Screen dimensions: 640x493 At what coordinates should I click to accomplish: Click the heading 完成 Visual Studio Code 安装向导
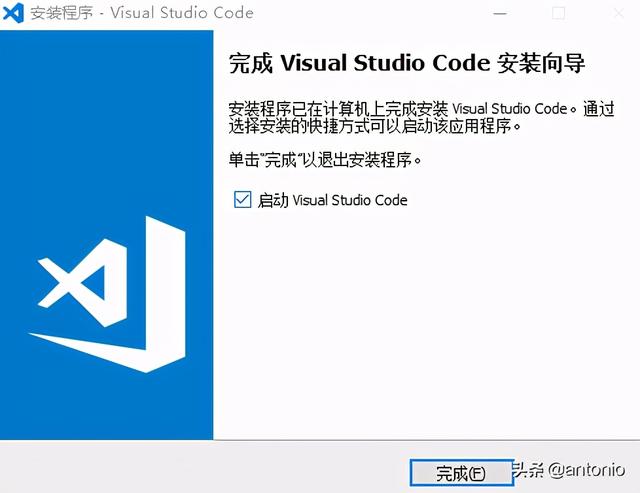tap(407, 64)
